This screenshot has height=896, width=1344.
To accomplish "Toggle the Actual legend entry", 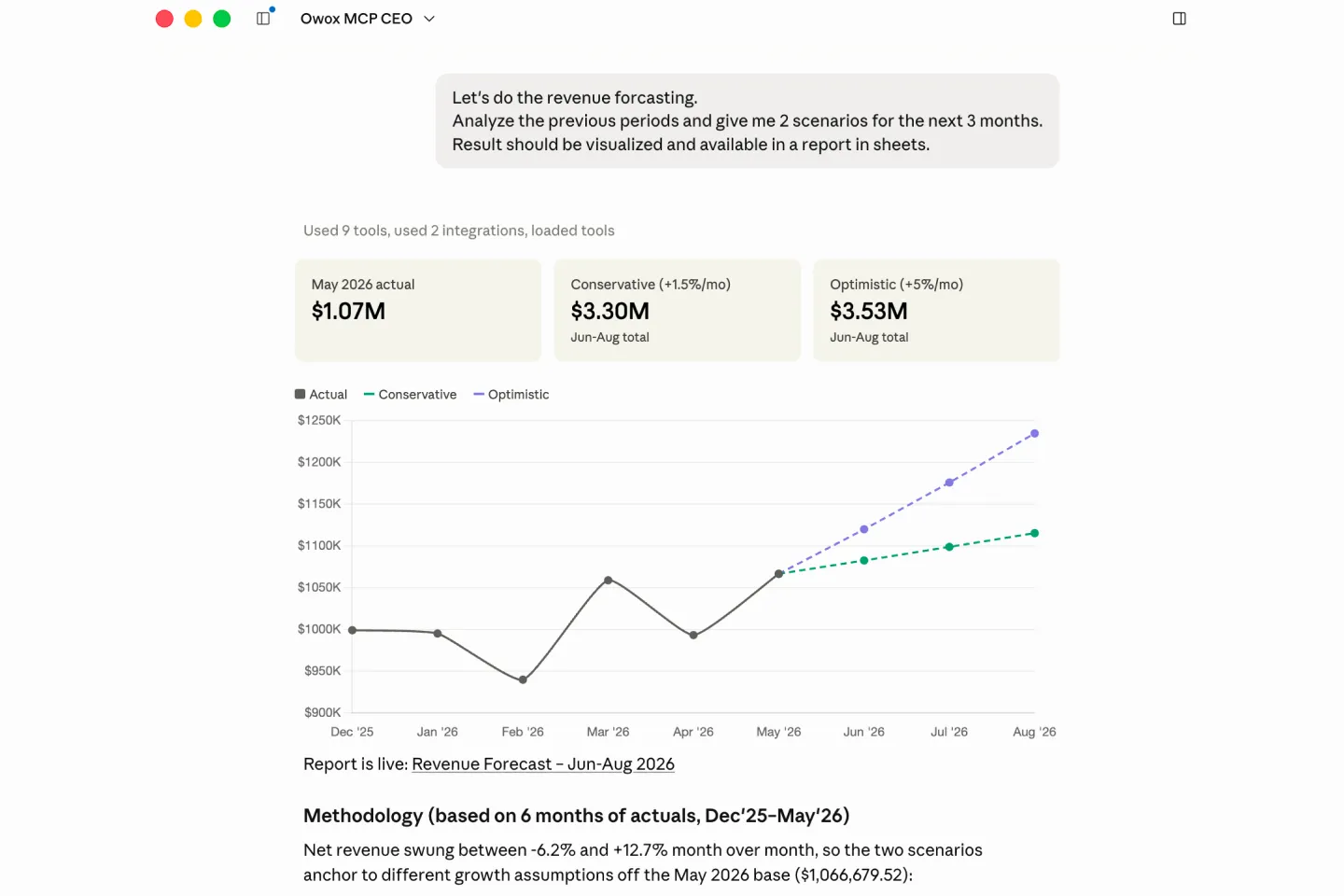I will click(321, 395).
